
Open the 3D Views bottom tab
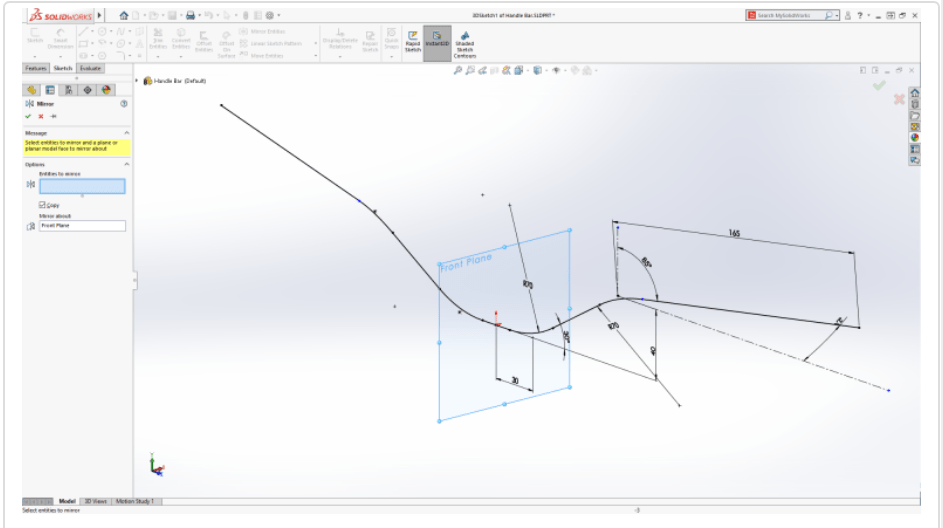[95, 501]
